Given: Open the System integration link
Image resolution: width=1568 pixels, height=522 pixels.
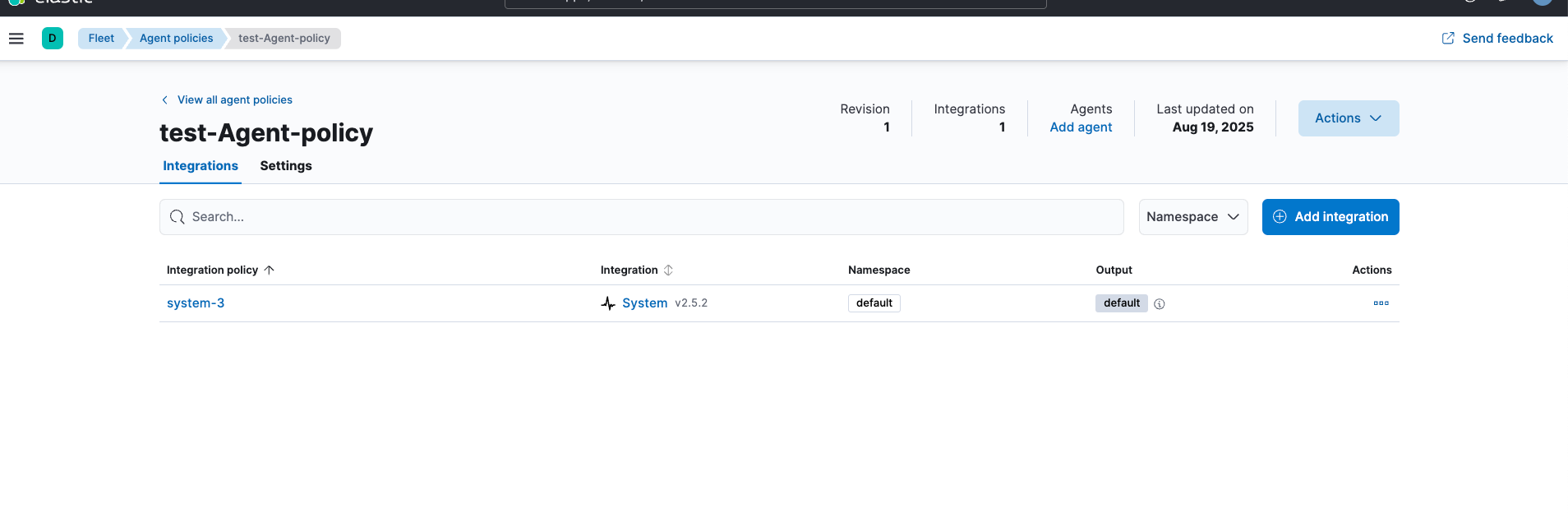Looking at the screenshot, I should point(644,303).
